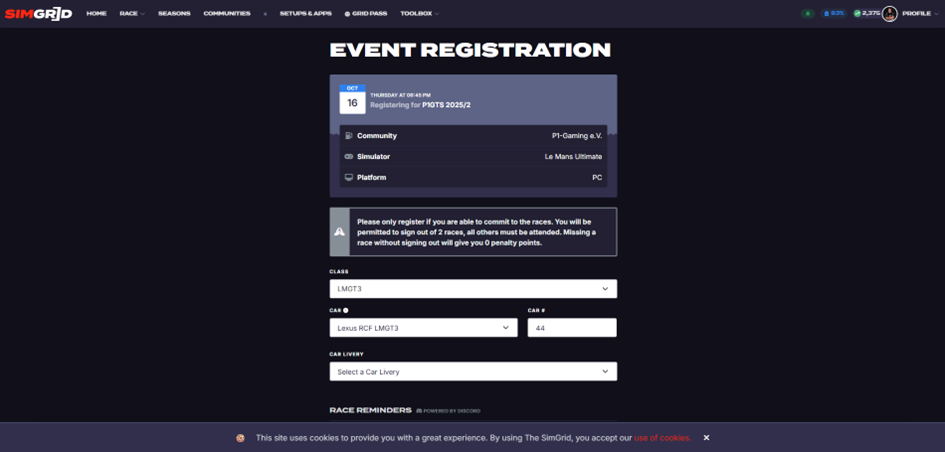Open the Select a Car Livery dropdown
This screenshot has width=945, height=452.
[x=473, y=372]
